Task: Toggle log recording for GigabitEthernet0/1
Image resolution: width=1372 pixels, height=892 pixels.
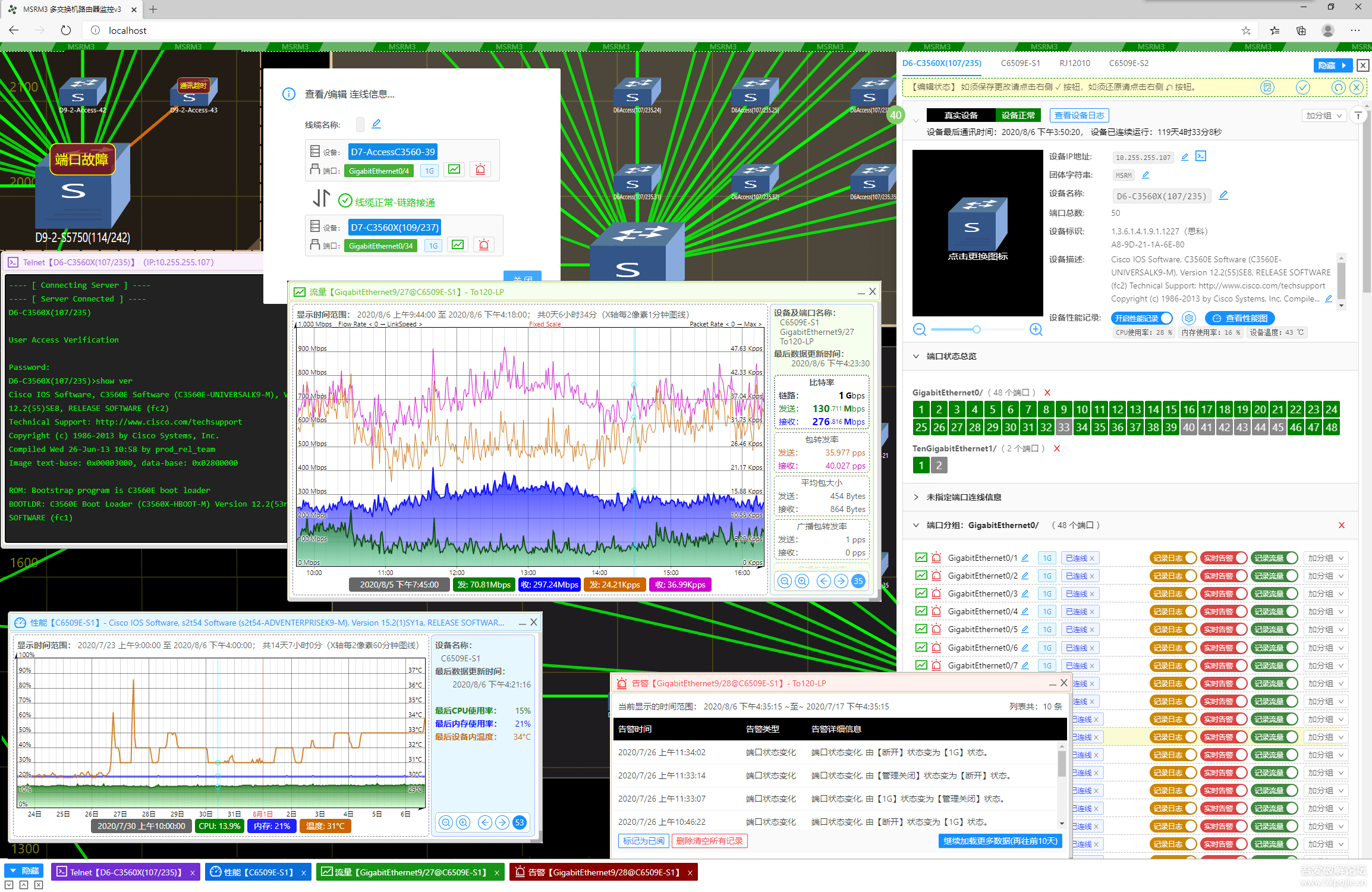Action: [1173, 558]
